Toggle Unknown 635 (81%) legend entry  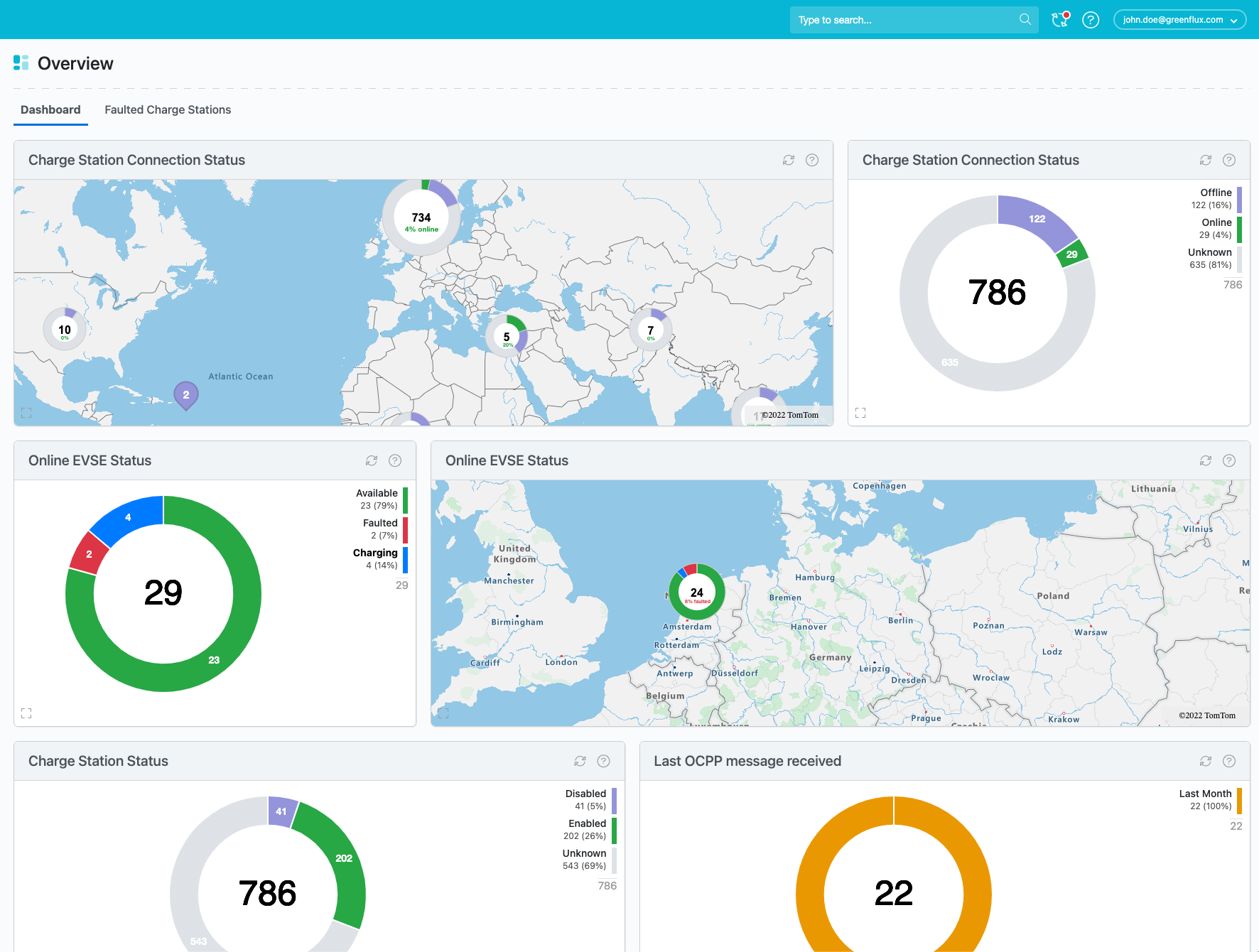1215,259
